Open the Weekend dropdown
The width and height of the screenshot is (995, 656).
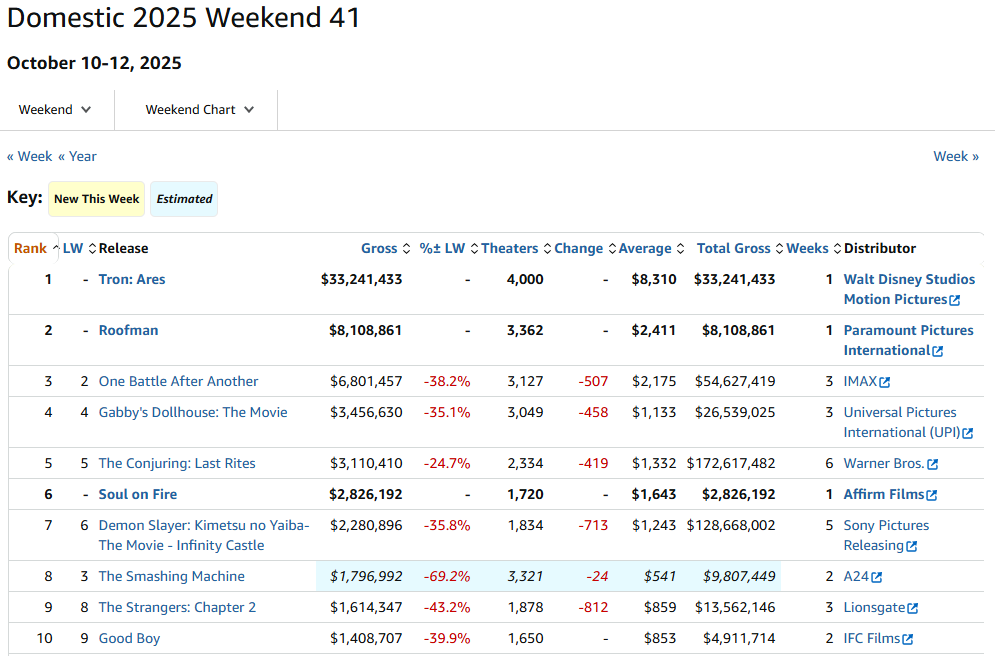[55, 110]
